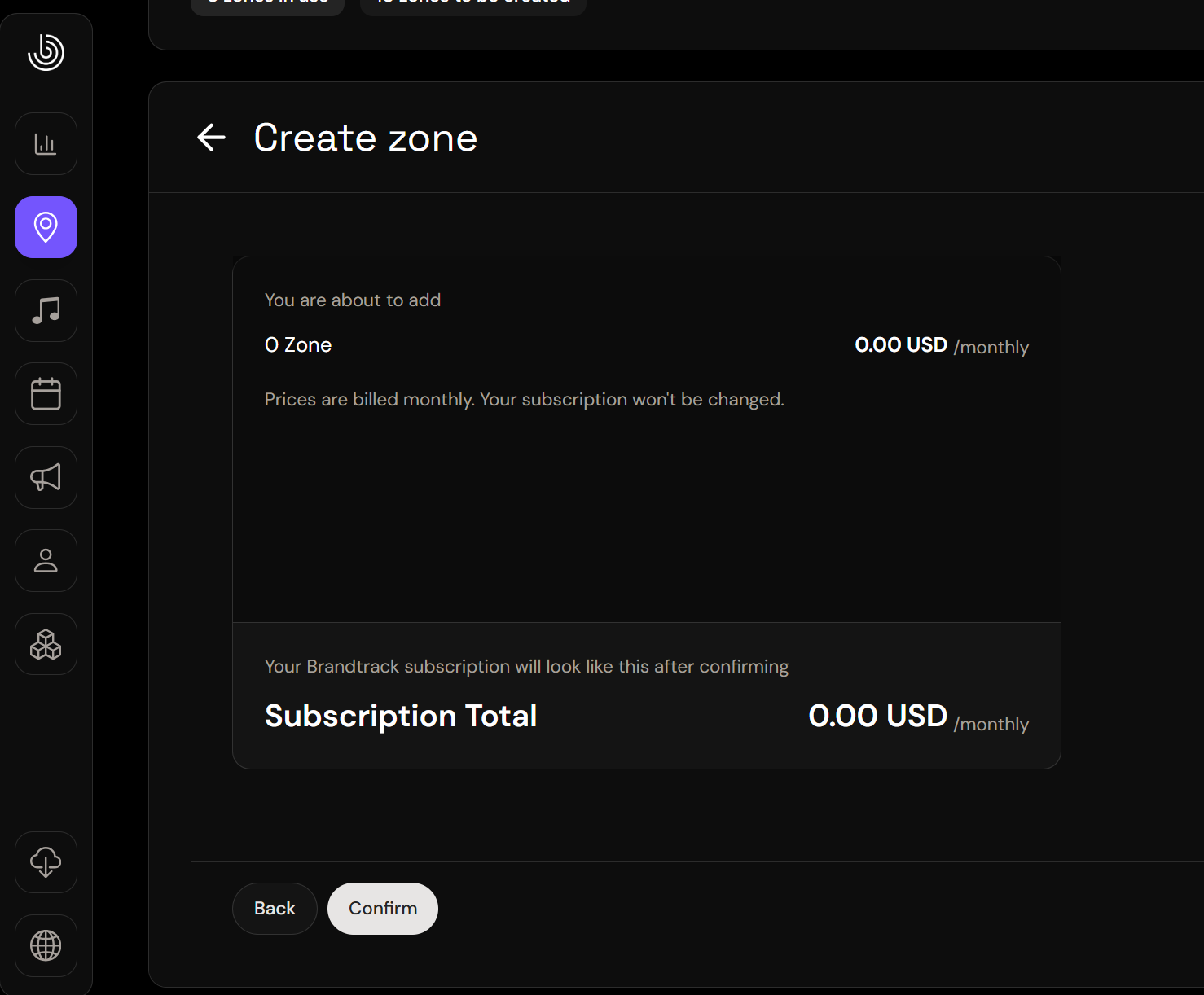The width and height of the screenshot is (1204, 995).
Task: Click the subscription total 0.00 USD amount
Action: tap(877, 716)
